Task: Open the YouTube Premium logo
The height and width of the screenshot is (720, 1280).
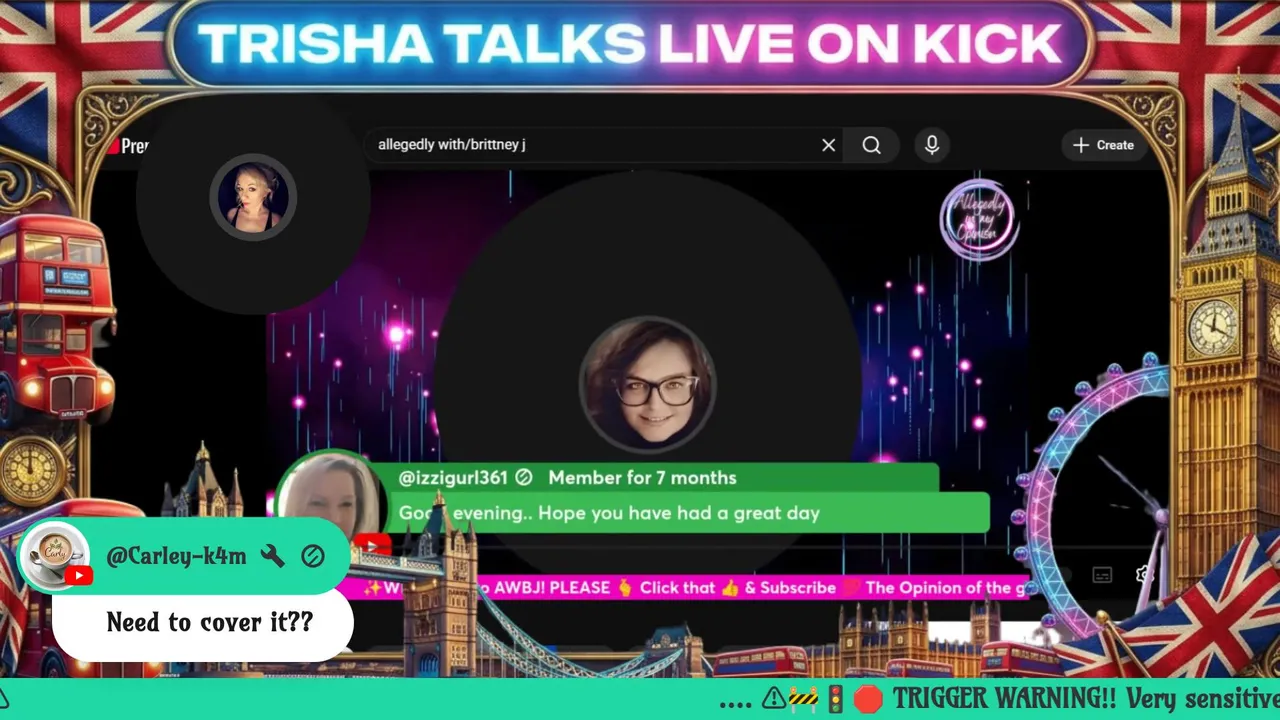Action: 128,146
